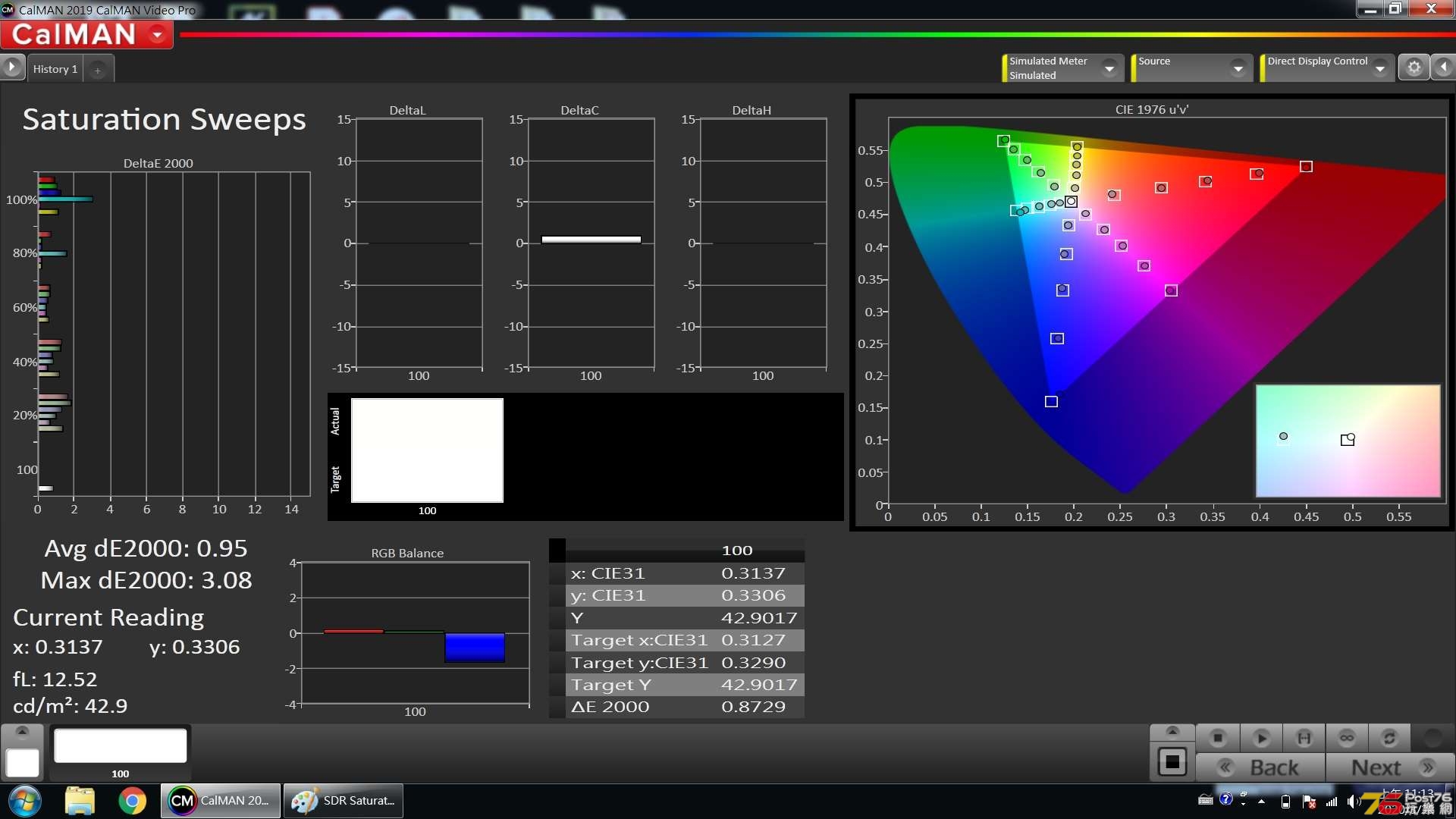Start reading with the play button
Screen dimensions: 1456x819
(1261, 738)
